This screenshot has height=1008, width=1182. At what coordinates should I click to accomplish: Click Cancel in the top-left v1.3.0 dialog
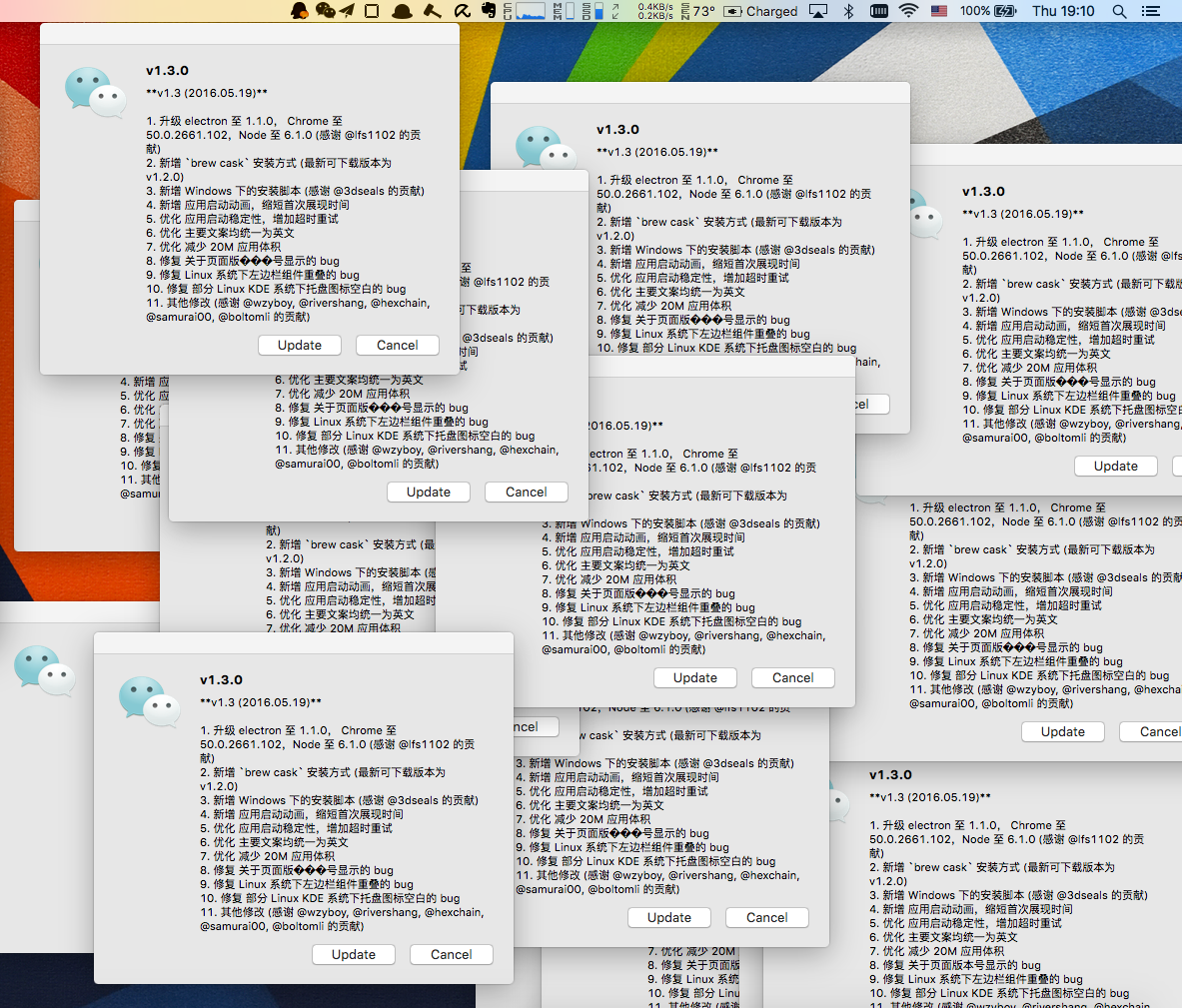(x=398, y=346)
